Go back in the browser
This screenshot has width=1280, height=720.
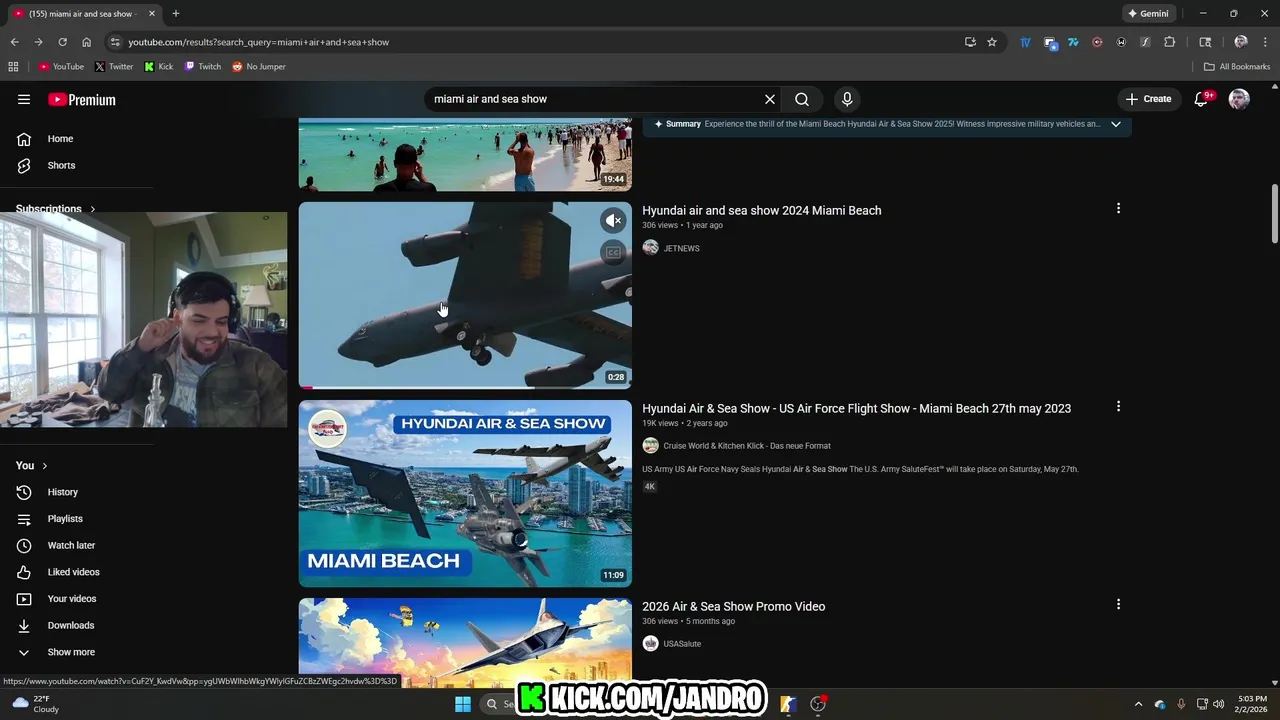click(x=14, y=42)
